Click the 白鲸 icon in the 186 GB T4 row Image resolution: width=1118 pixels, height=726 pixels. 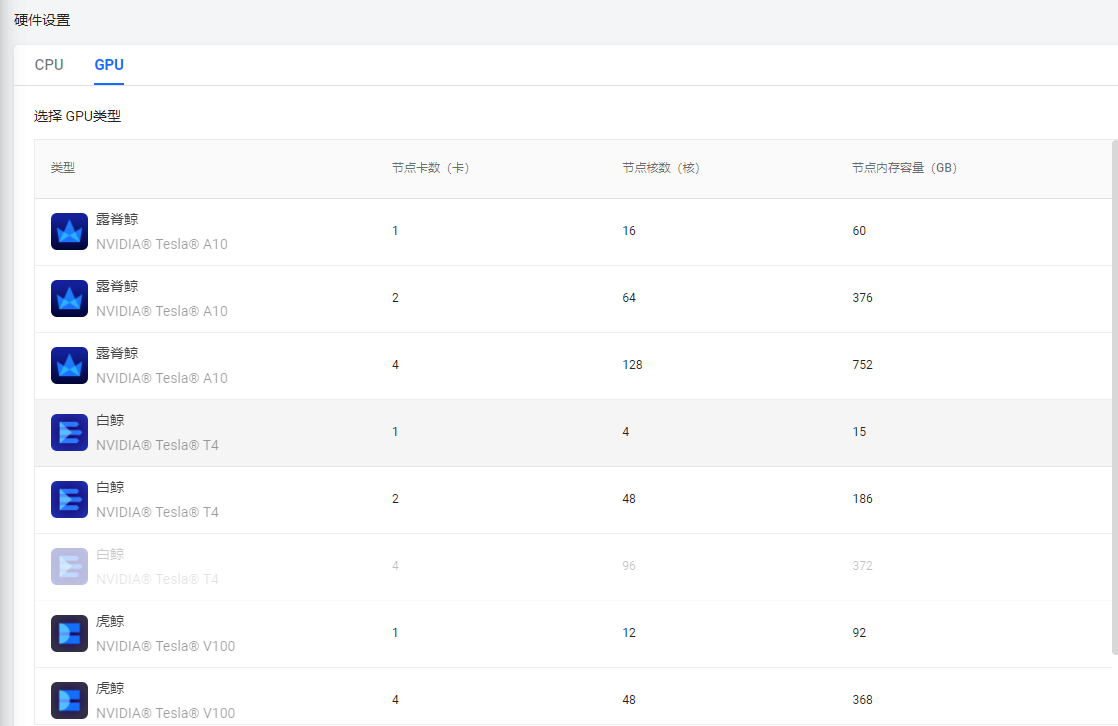[69, 500]
